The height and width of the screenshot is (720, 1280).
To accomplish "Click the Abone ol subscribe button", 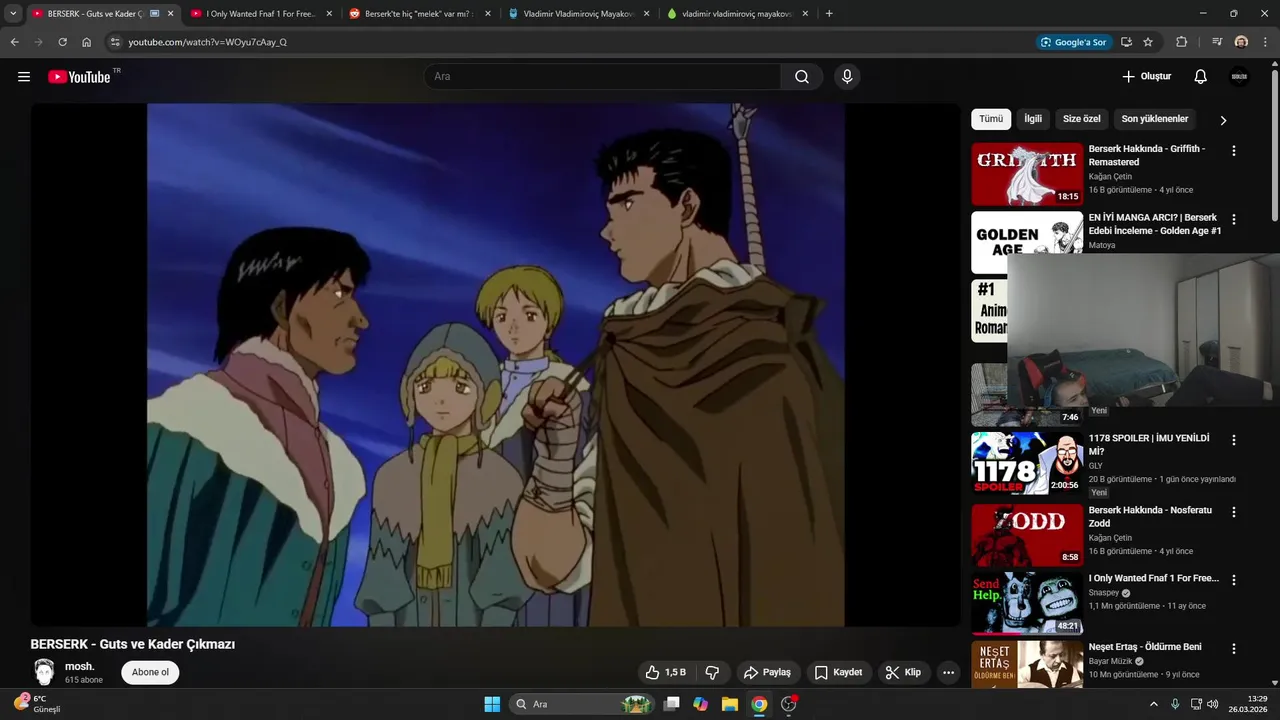I will coord(150,672).
